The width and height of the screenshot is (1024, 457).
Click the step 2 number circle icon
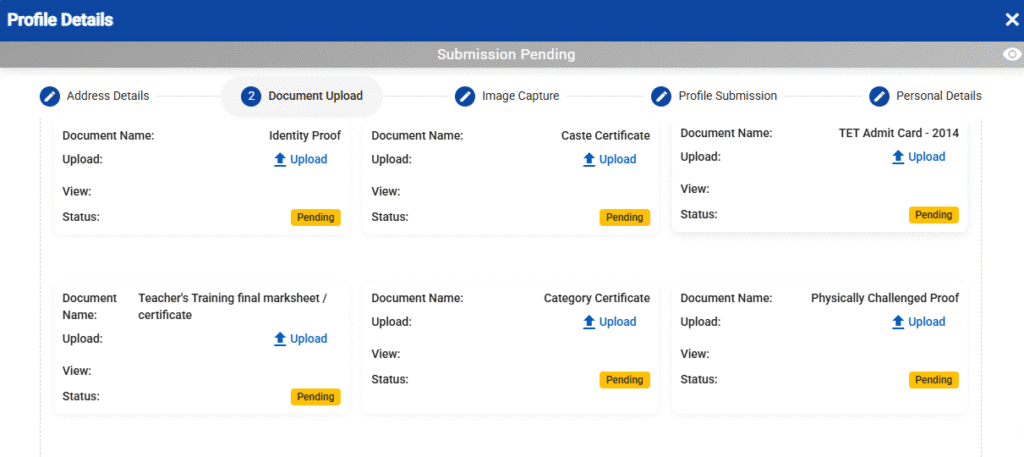click(252, 96)
